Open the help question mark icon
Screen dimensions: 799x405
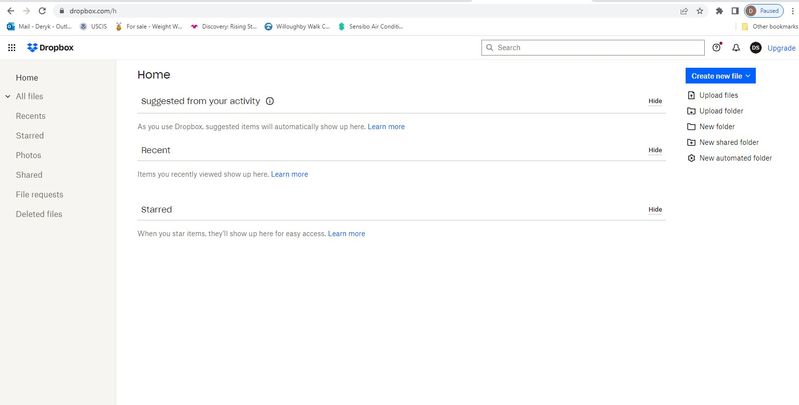click(717, 47)
